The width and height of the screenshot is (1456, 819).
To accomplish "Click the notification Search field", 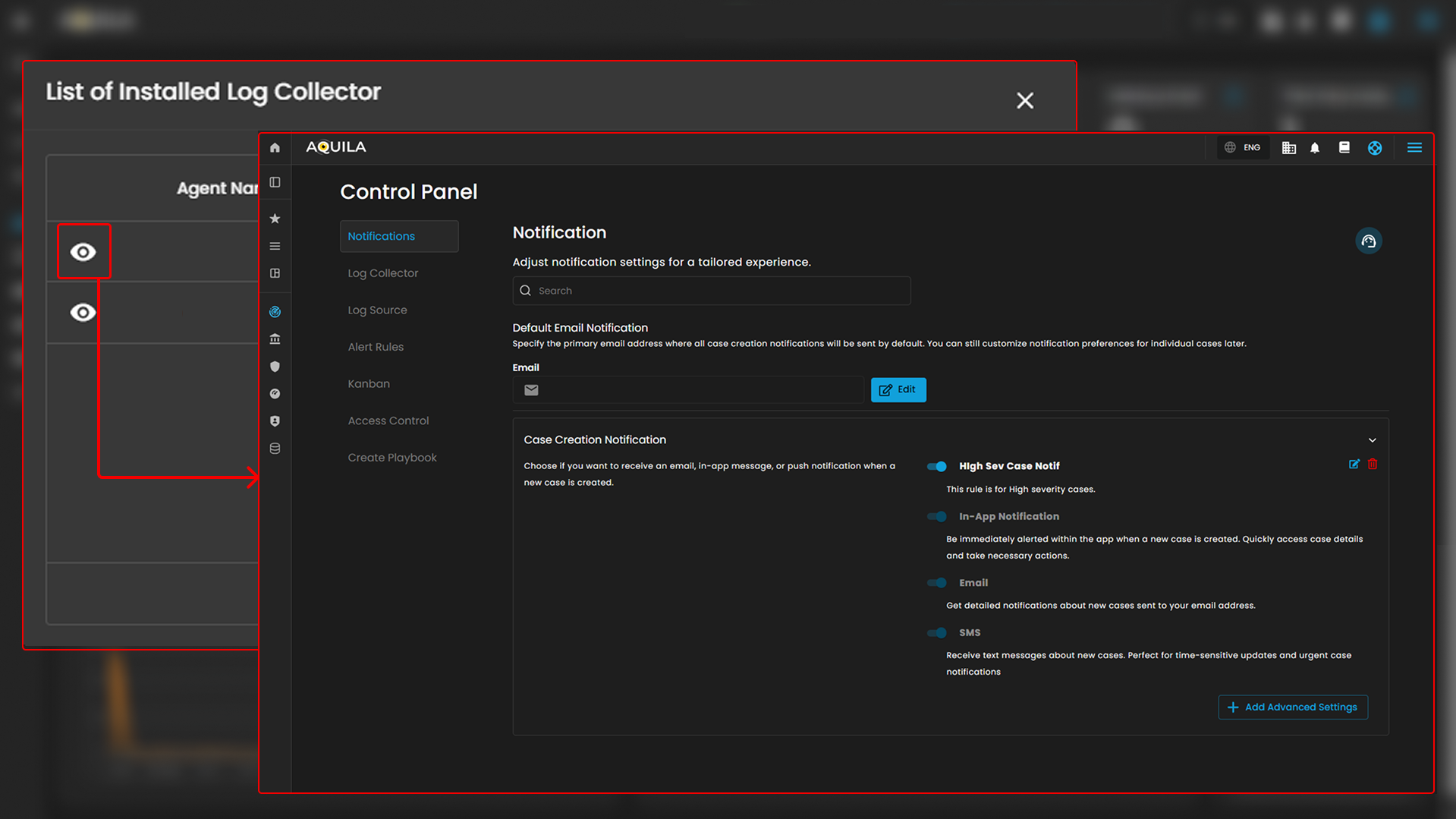I will pyautogui.click(x=711, y=291).
